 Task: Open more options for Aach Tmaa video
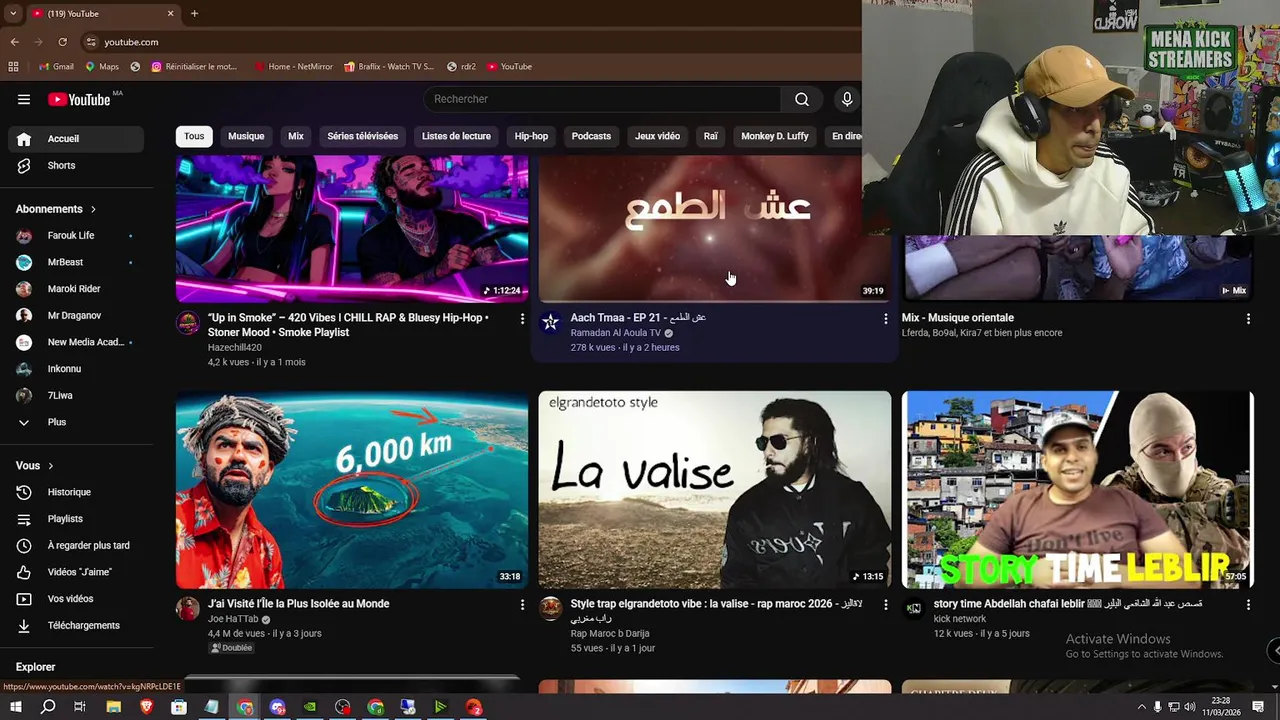coord(885,319)
